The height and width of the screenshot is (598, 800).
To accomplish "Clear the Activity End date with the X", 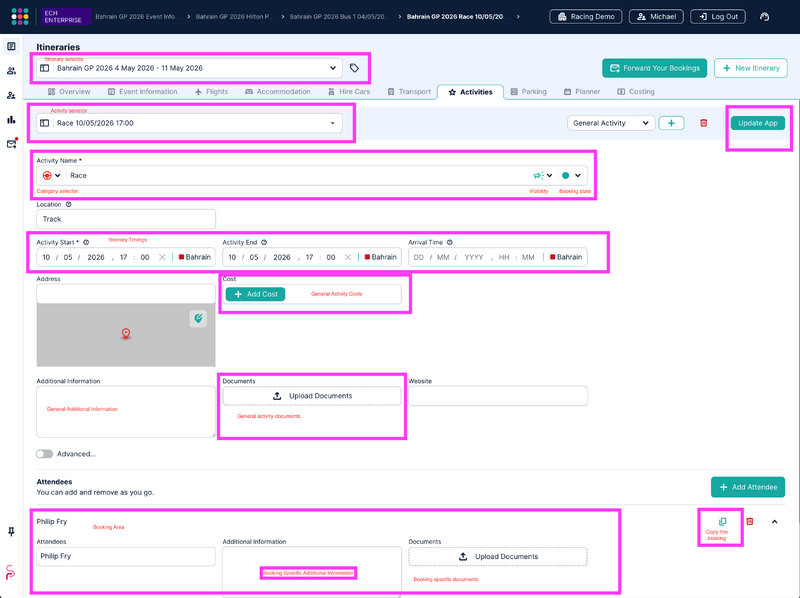I will [348, 257].
